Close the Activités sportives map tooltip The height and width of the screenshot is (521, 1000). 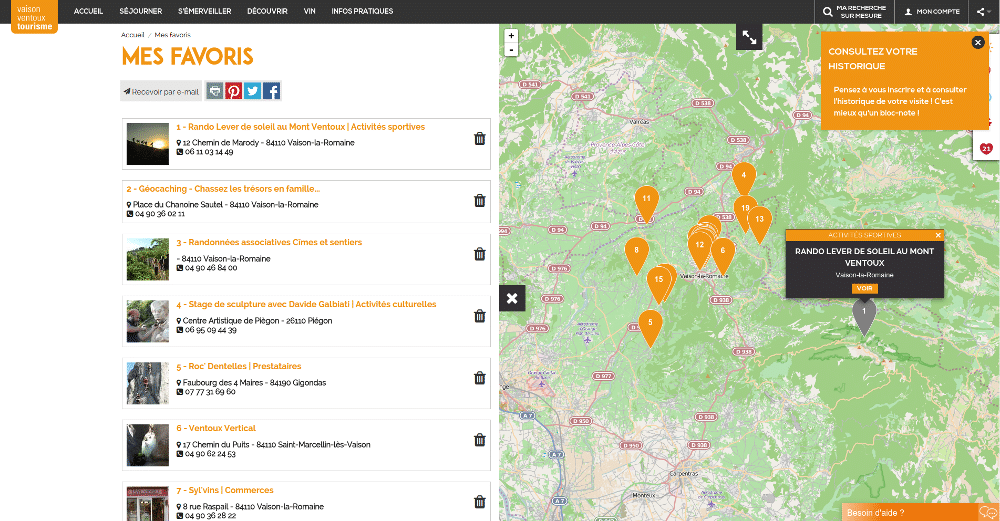(938, 235)
